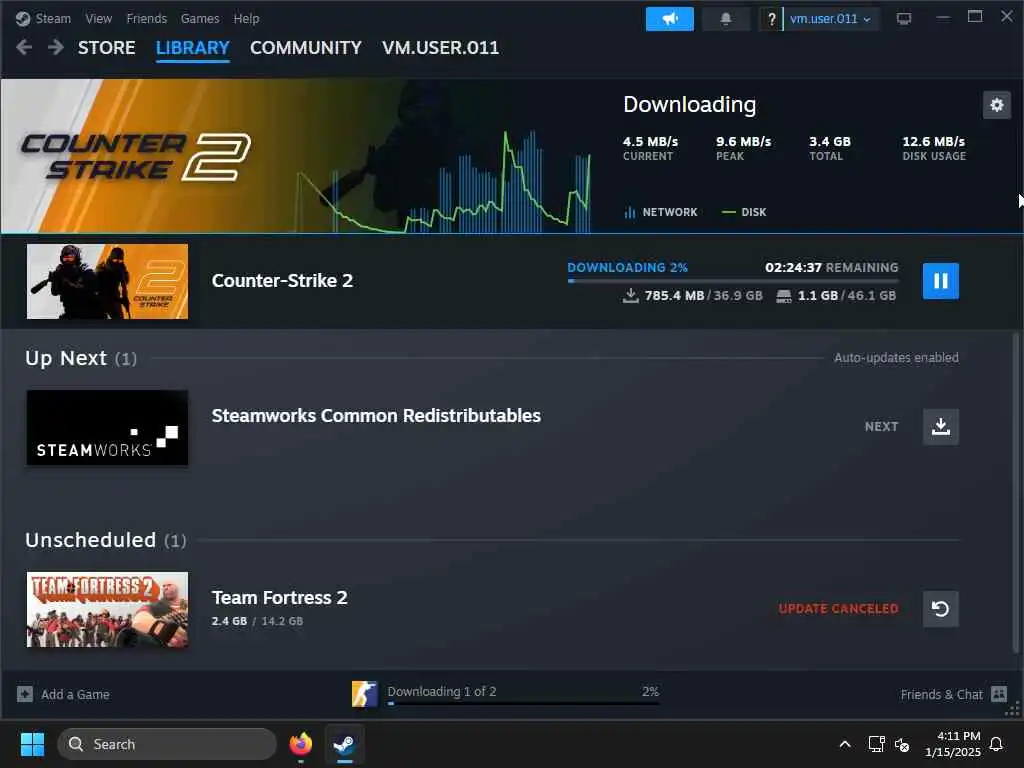
Task: Click the network tray icon
Action: tap(876, 744)
